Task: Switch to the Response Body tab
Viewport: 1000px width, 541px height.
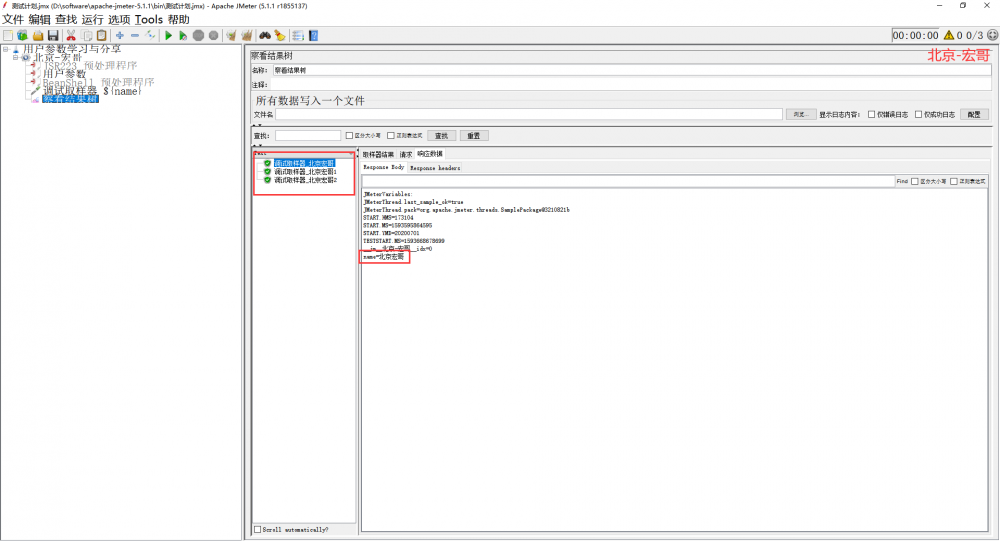Action: coord(383,167)
